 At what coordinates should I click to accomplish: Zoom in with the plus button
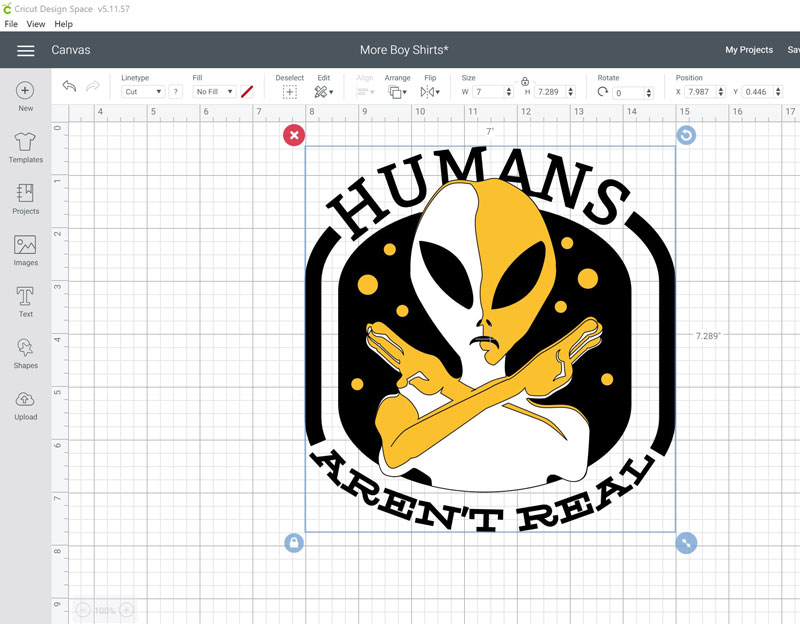tap(127, 610)
